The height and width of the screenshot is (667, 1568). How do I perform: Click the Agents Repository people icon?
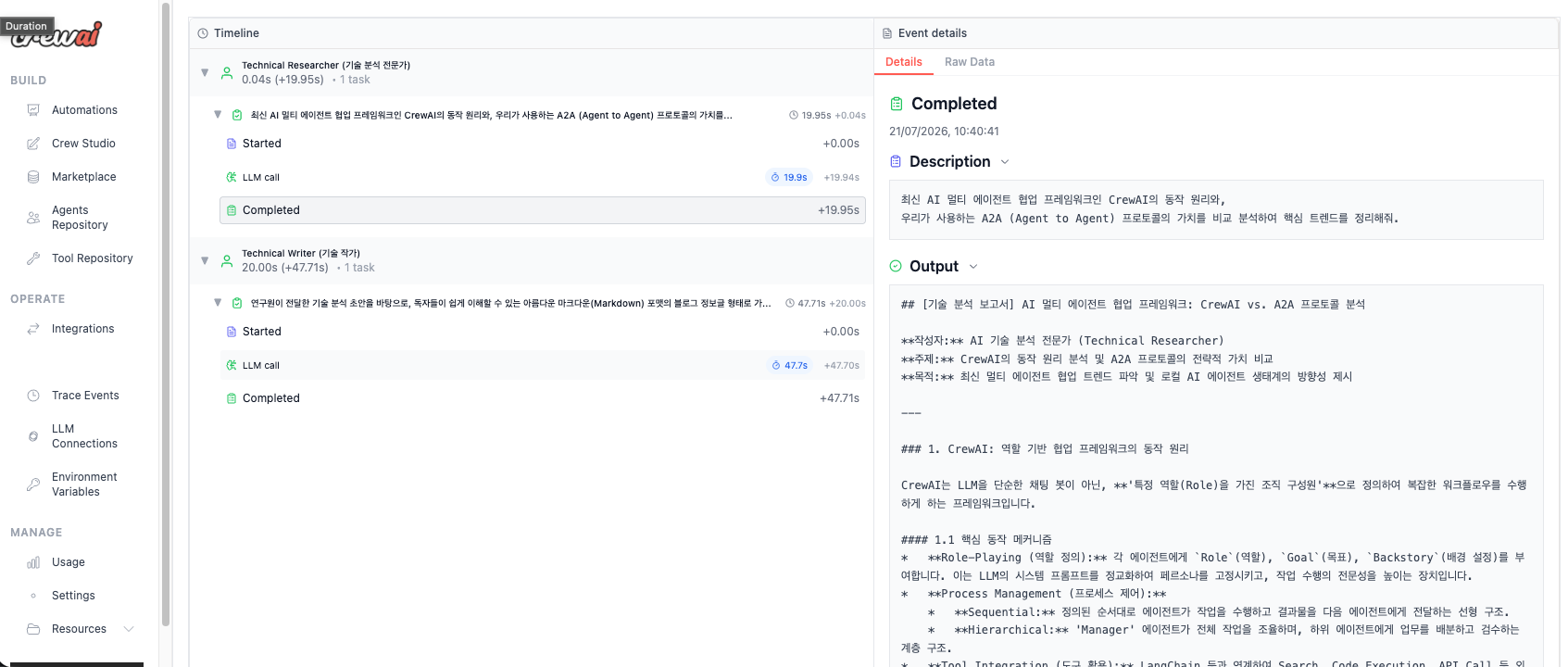[33, 218]
